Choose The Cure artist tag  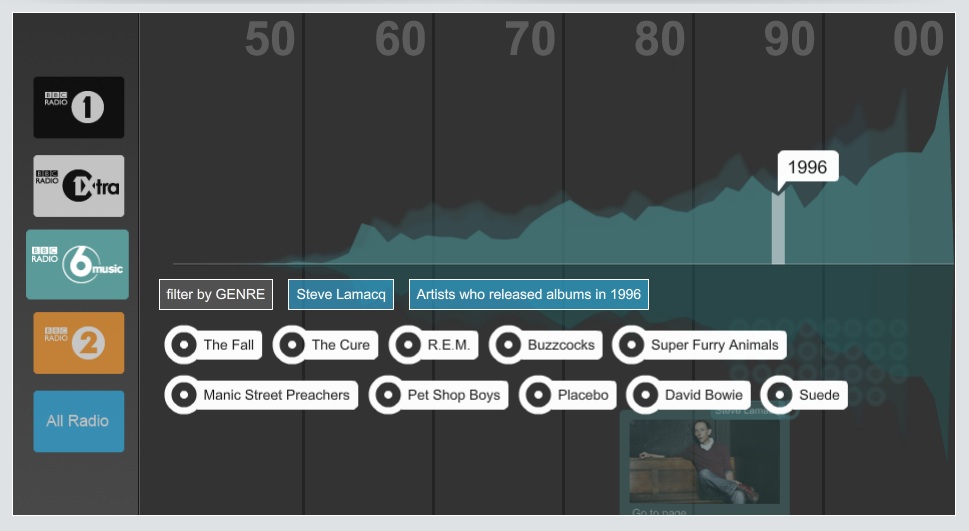tap(340, 345)
